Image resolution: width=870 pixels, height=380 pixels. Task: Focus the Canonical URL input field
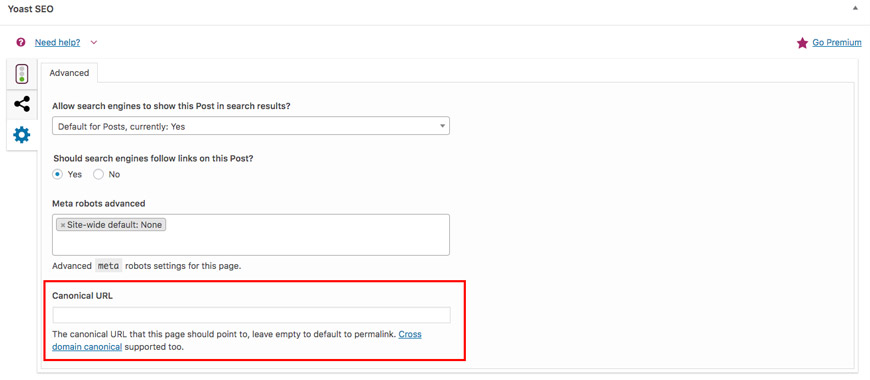251,315
